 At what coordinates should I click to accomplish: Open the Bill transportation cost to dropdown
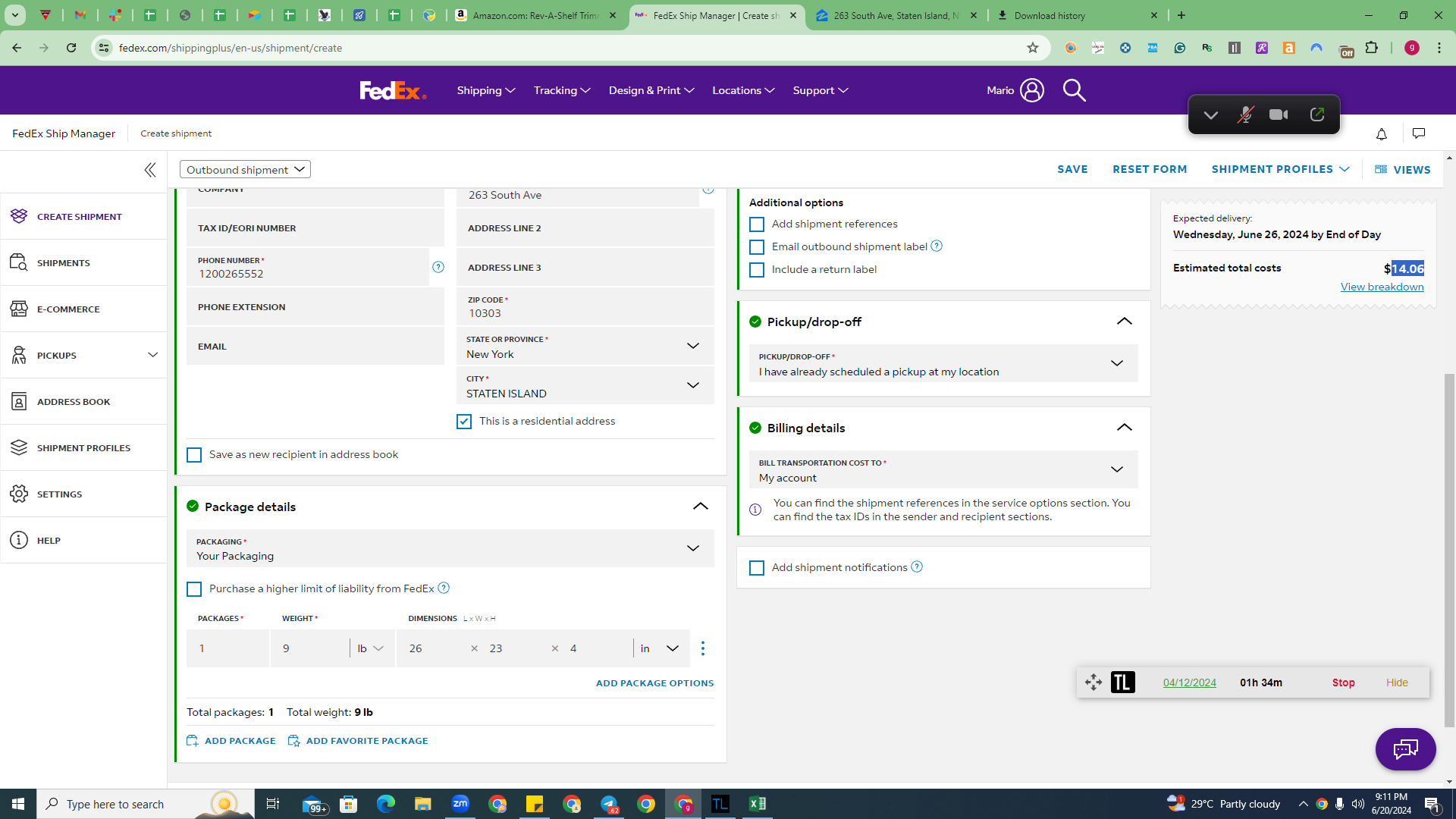[943, 469]
